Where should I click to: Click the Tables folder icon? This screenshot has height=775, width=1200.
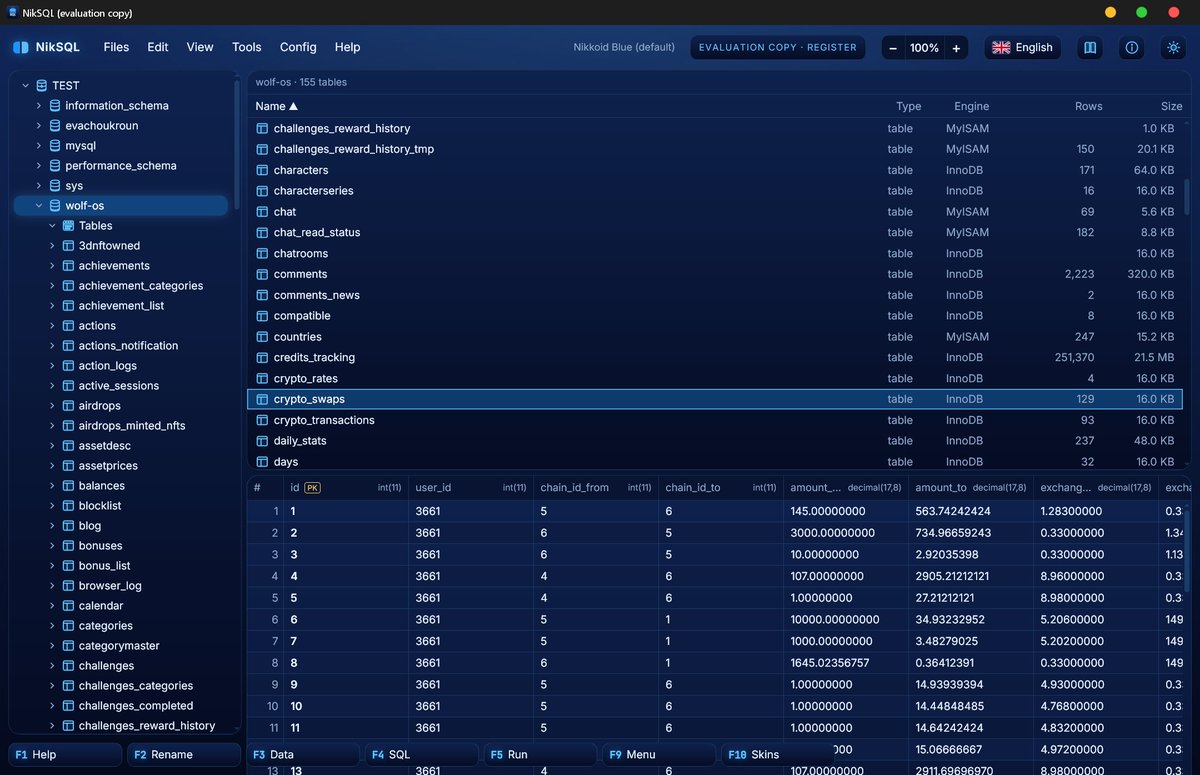point(68,226)
